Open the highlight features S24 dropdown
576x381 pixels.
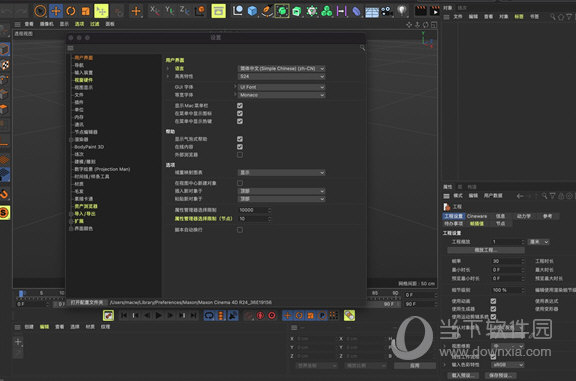(x=281, y=76)
